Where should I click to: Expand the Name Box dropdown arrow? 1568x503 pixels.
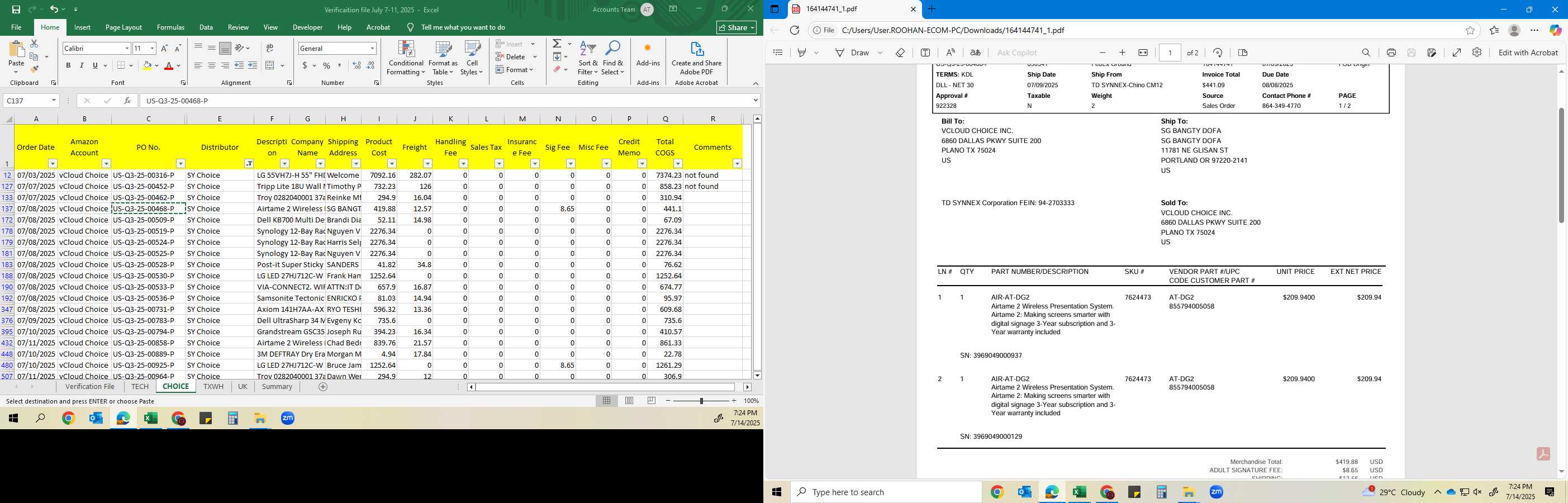54,101
